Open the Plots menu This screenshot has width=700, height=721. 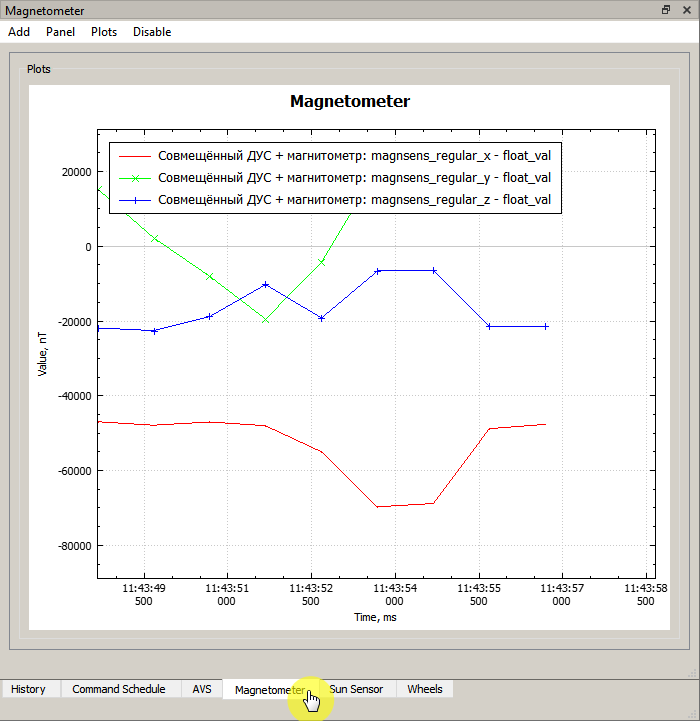[x=104, y=32]
